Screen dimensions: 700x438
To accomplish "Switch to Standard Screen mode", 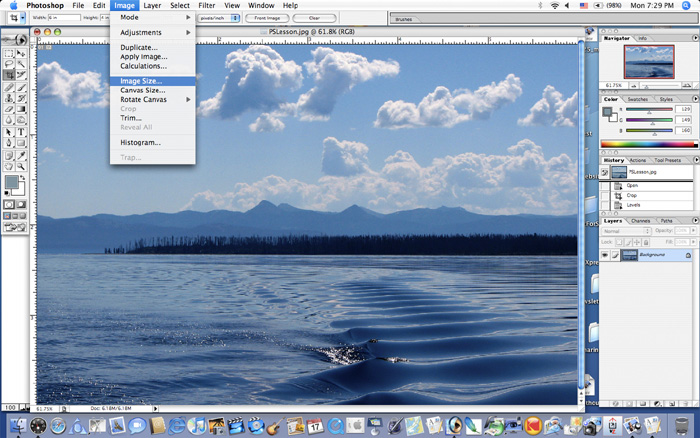I will 7,216.
